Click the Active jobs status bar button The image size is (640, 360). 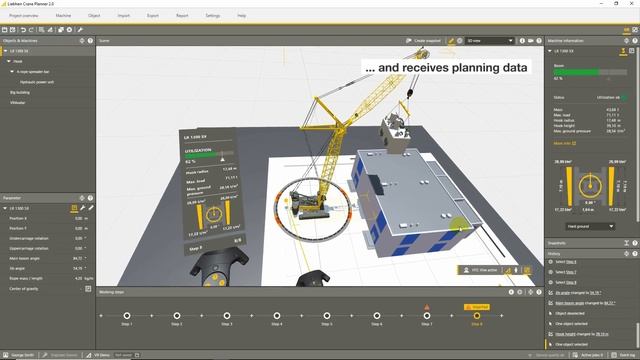tap(588, 355)
